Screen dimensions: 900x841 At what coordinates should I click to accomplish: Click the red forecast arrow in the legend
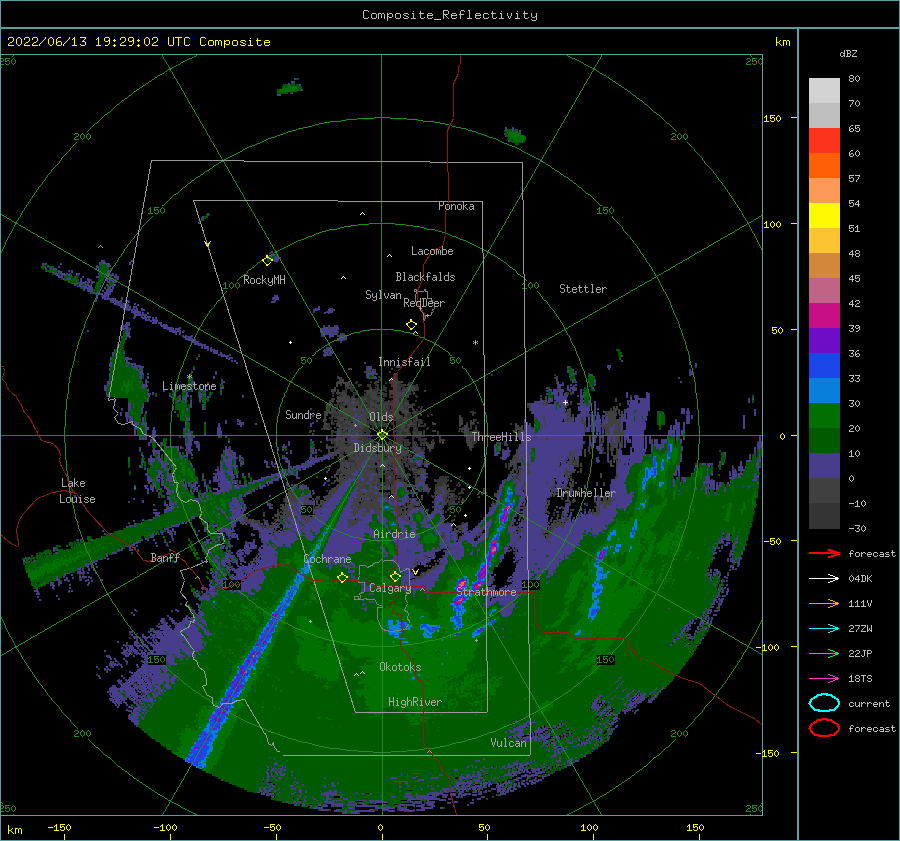point(824,553)
